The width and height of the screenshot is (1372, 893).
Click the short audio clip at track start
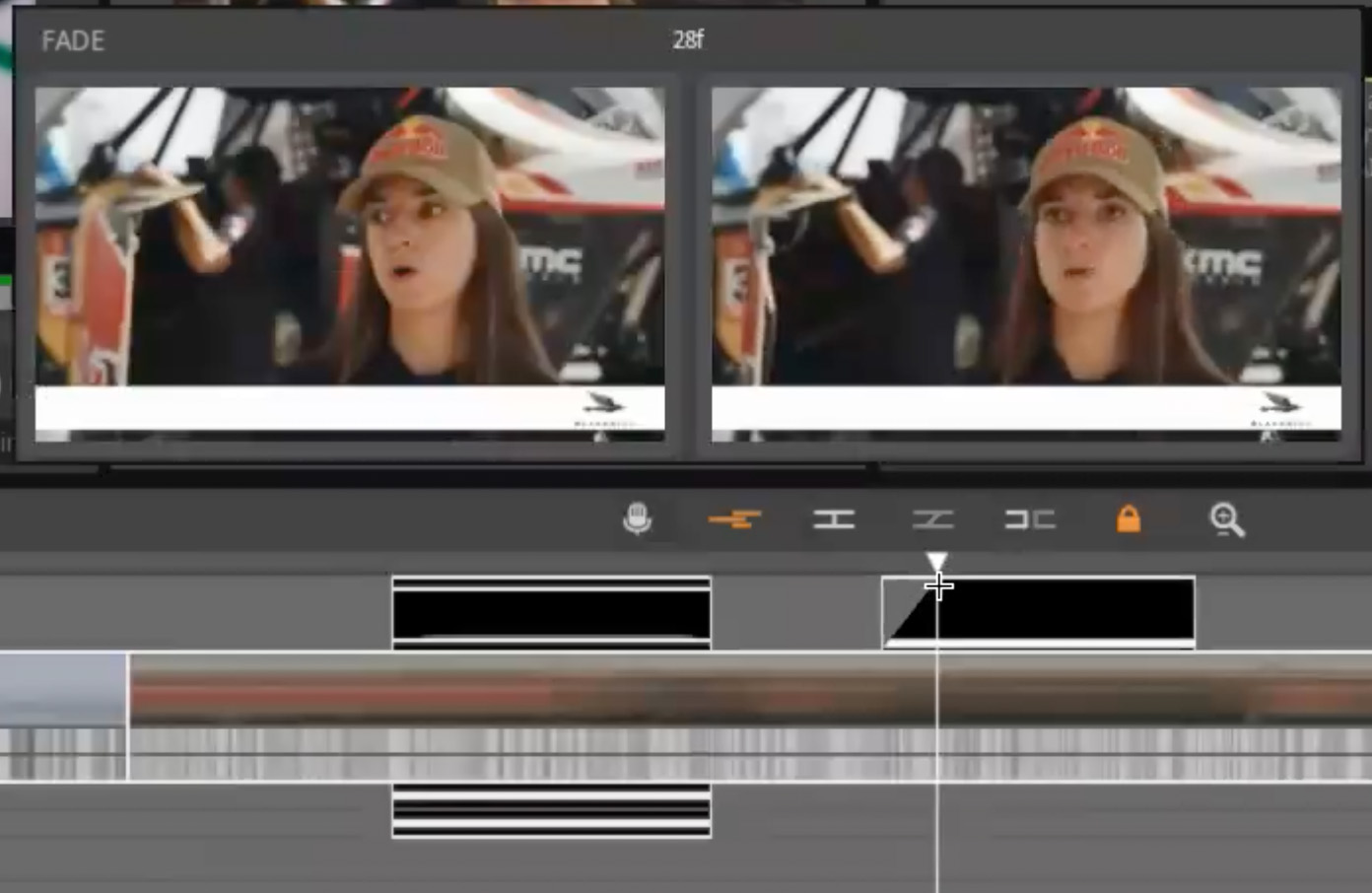tap(63, 755)
